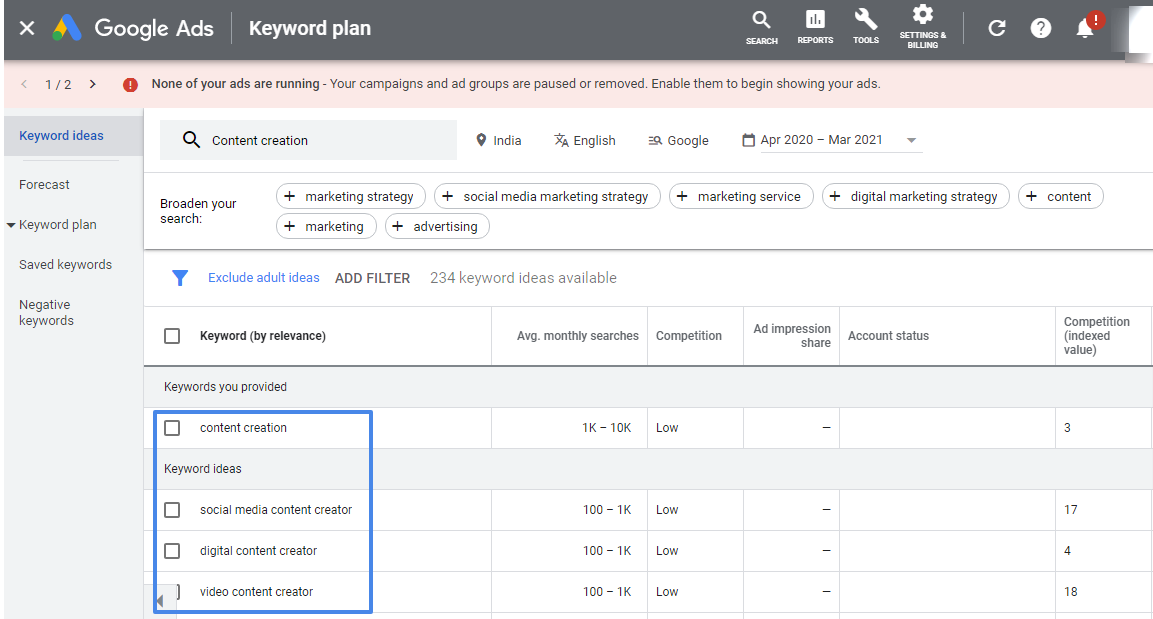Click the Tools wrench icon
Image resolution: width=1153 pixels, height=619 pixels.
click(866, 27)
